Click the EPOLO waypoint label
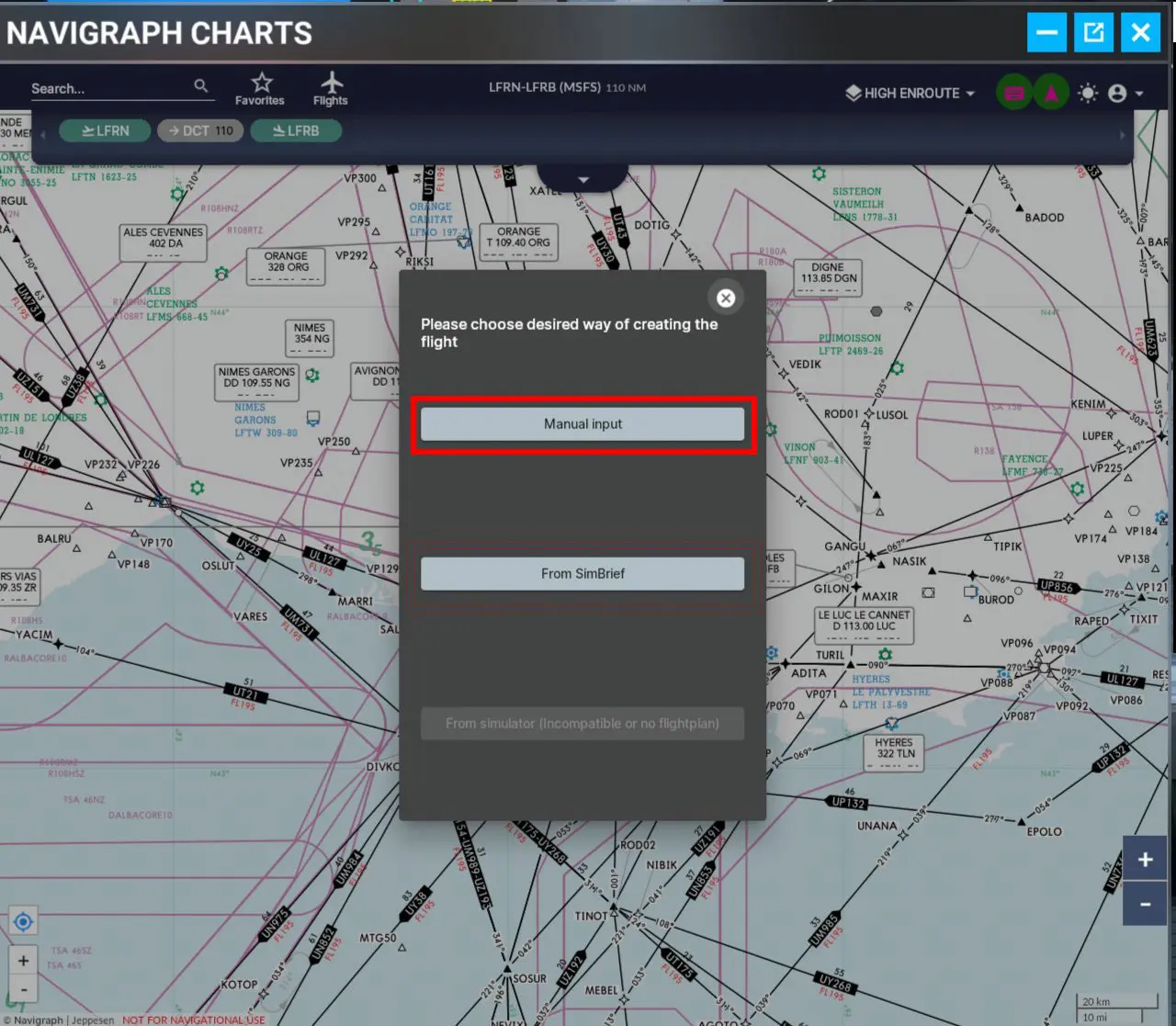 (x=1045, y=831)
